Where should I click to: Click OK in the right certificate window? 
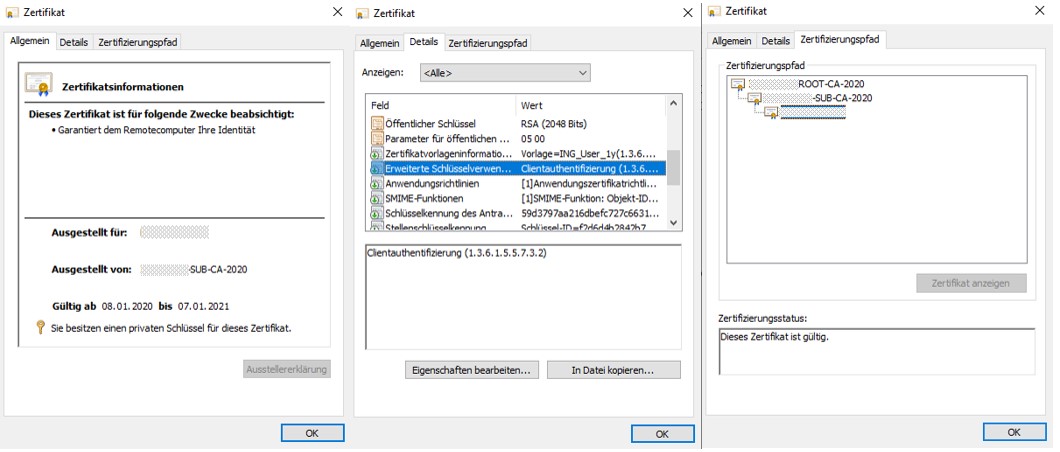(x=1014, y=432)
